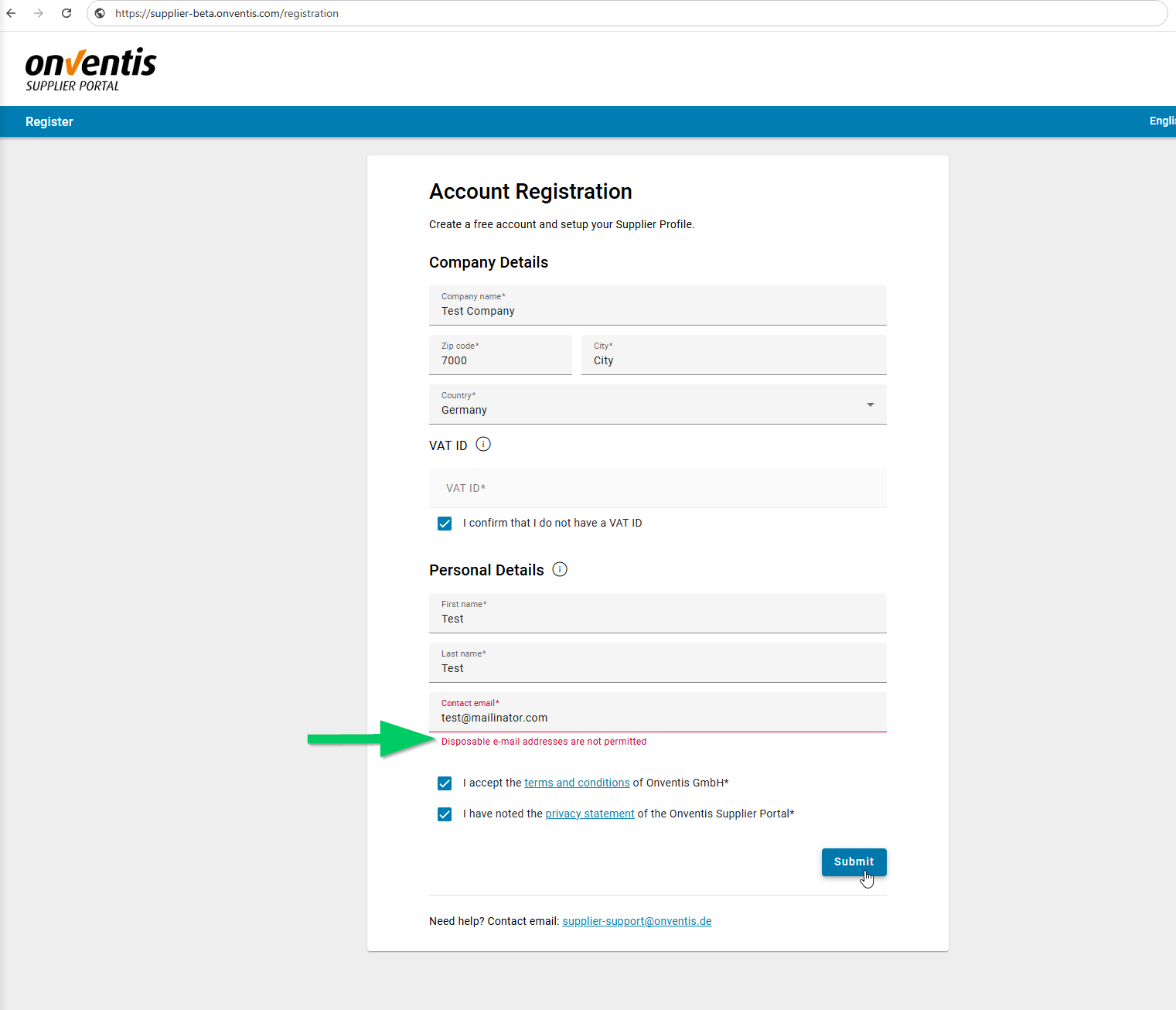This screenshot has height=1010, width=1176.
Task: Click the browser forward arrow
Action: [x=39, y=13]
